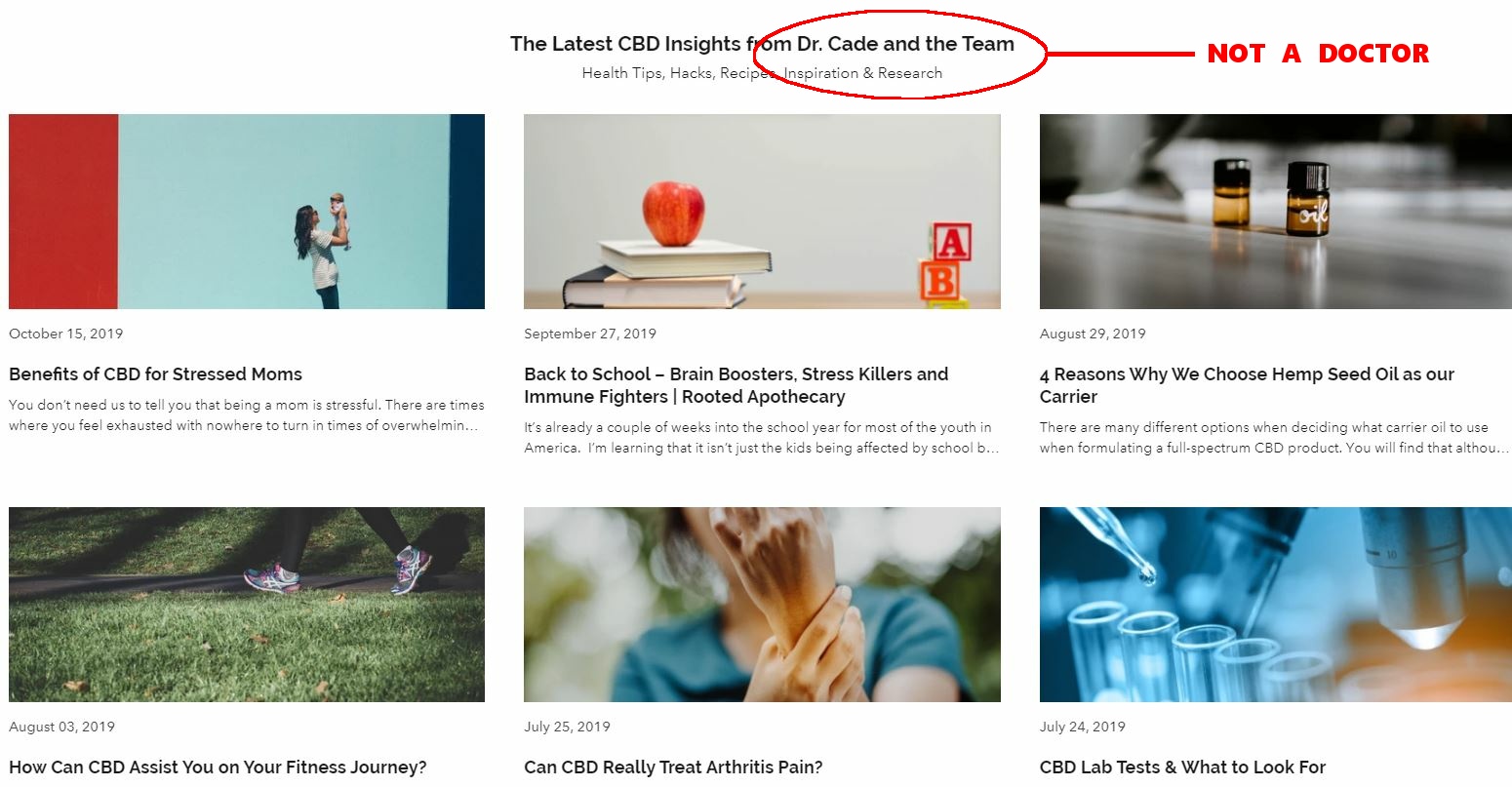The height and width of the screenshot is (787, 1512).
Task: Click the hemp seed oil article excerpt
Action: pyautogui.click(x=1275, y=438)
